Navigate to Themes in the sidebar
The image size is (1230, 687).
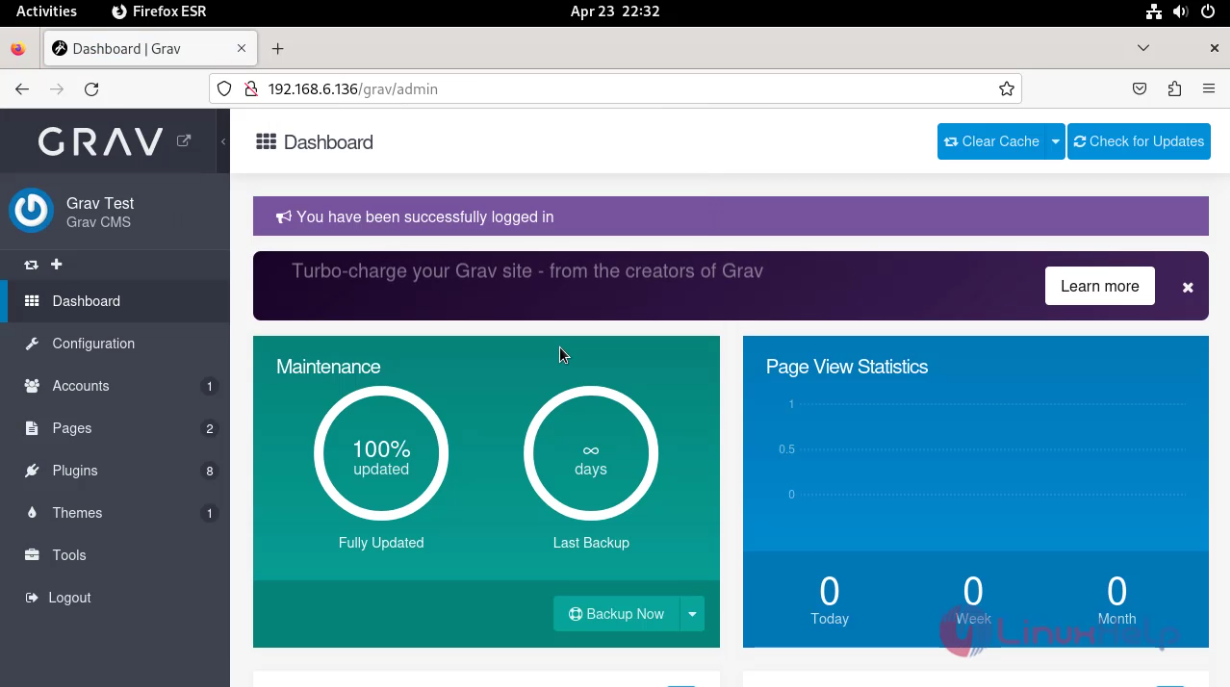[x=115, y=513]
